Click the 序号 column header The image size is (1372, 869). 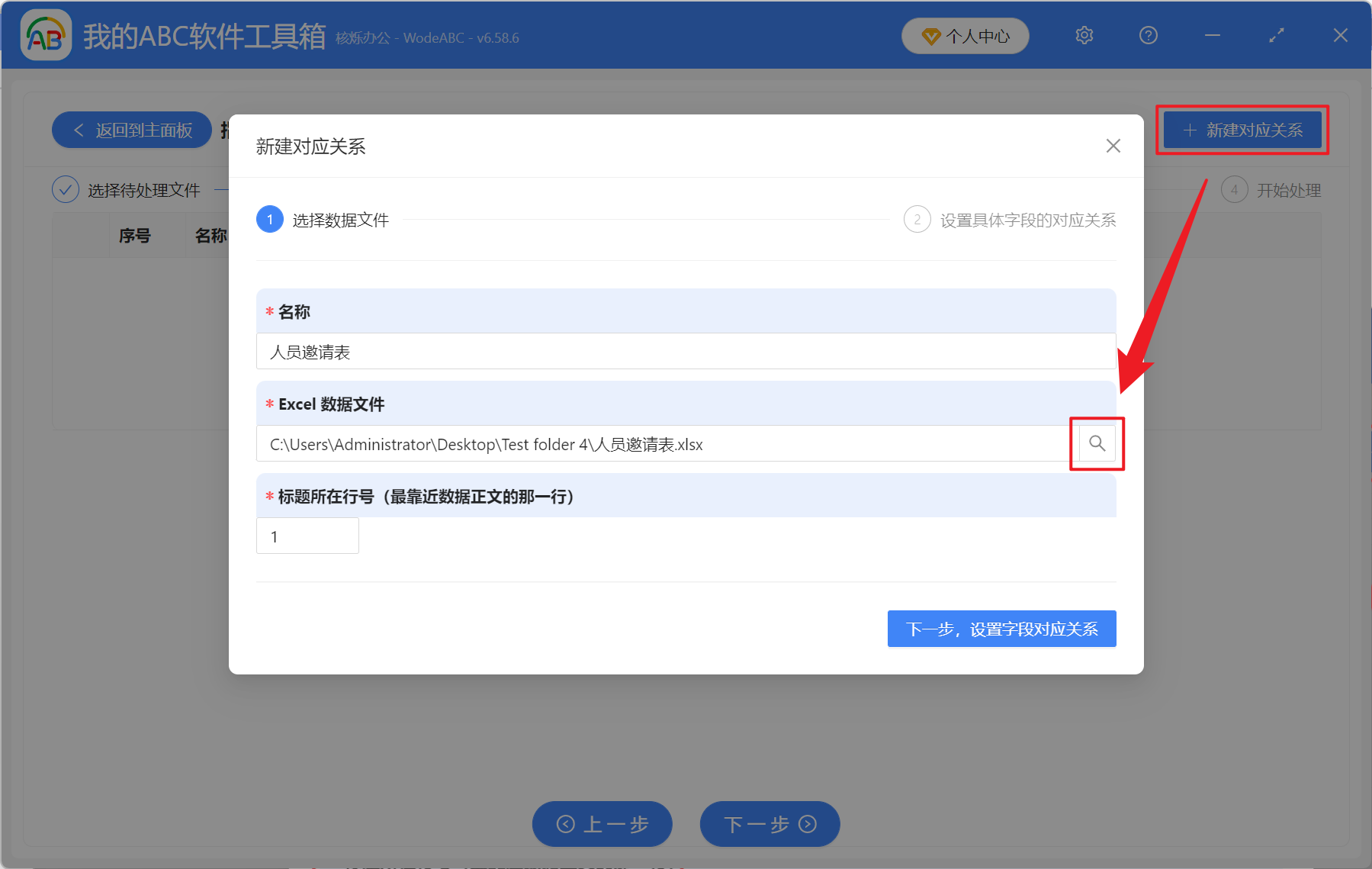tap(135, 235)
